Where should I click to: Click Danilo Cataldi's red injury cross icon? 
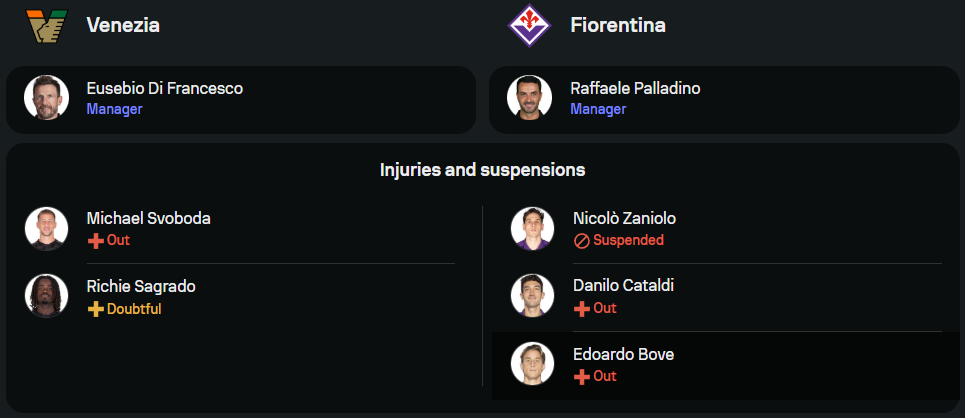coord(582,309)
